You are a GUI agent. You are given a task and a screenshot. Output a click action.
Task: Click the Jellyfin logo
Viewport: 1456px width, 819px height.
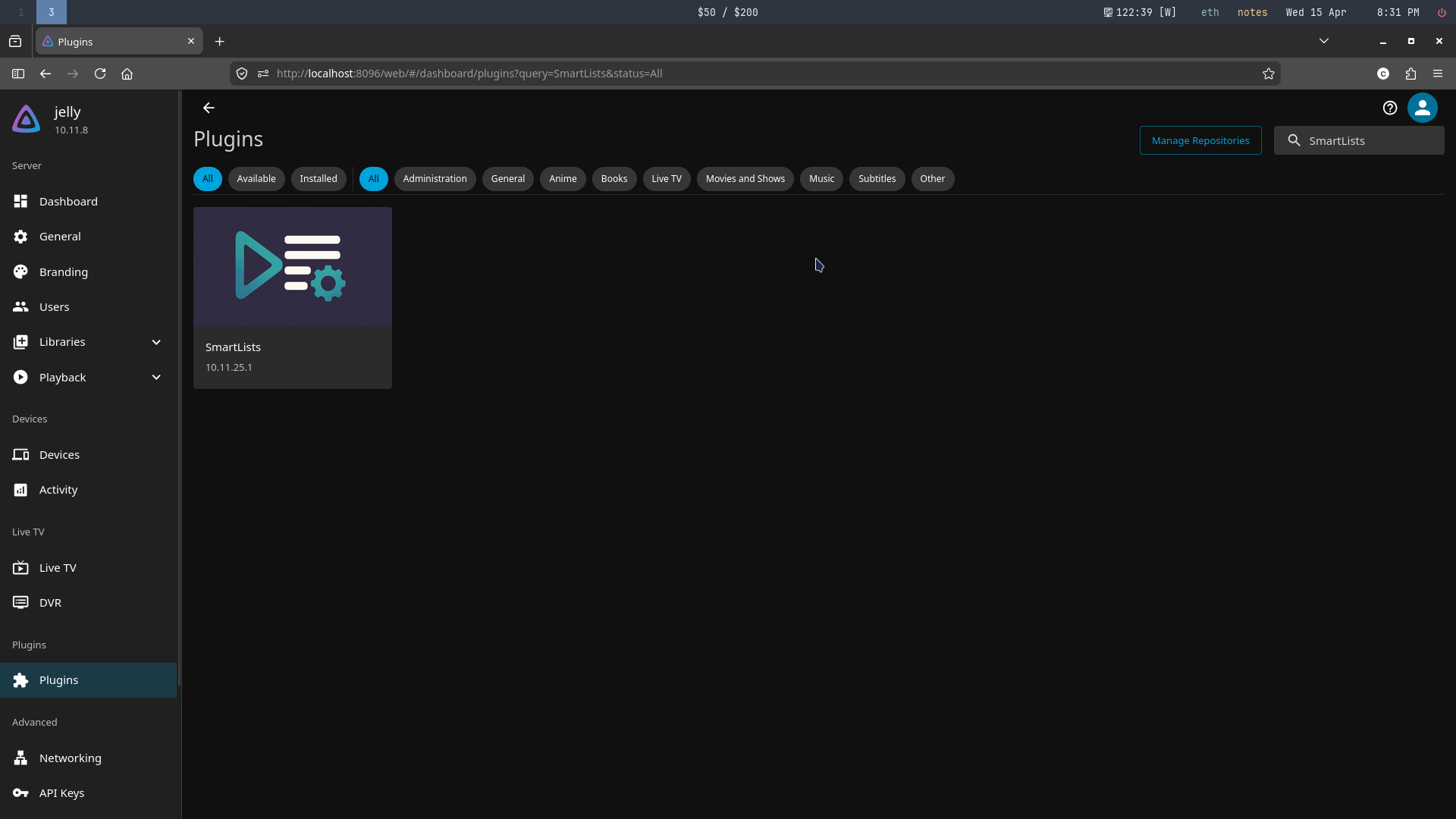[27, 119]
